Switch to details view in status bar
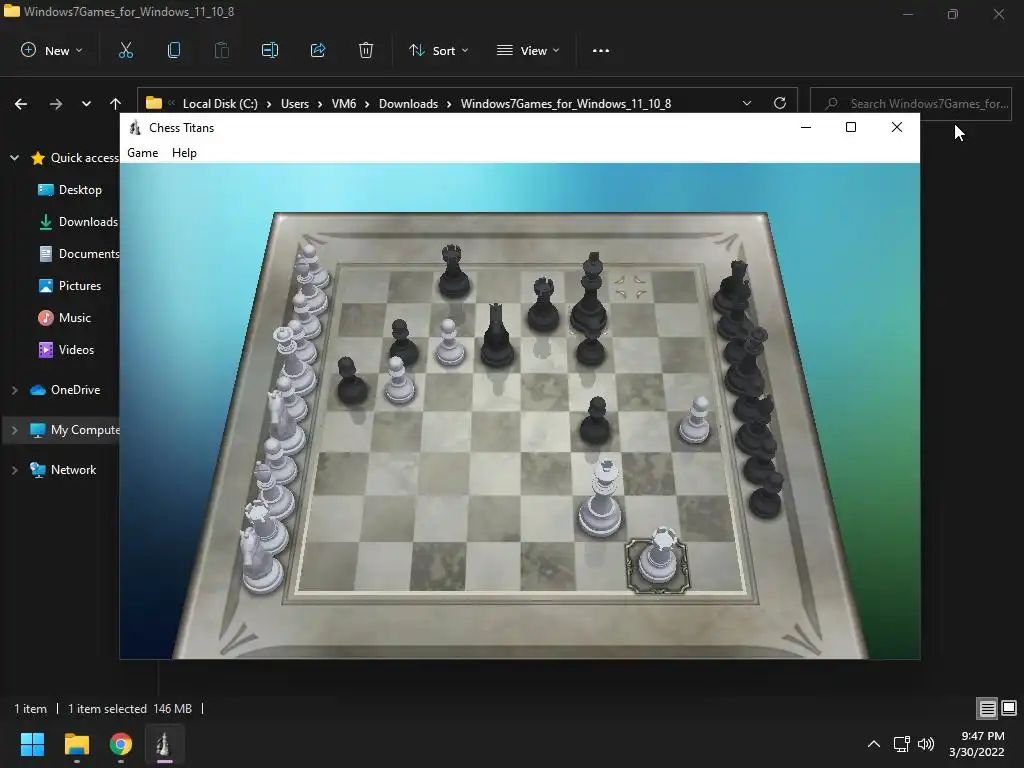This screenshot has height=768, width=1024. tap(987, 708)
